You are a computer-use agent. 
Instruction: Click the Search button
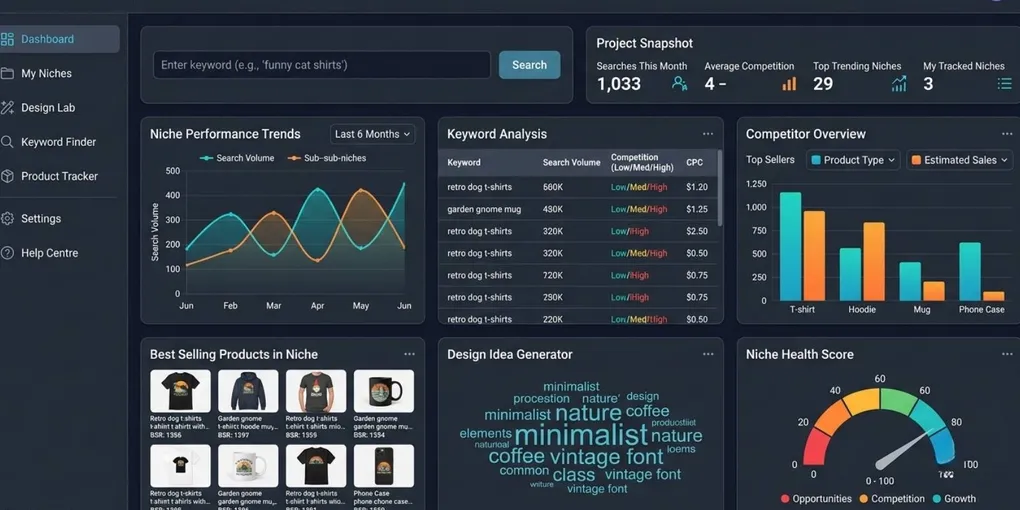pyautogui.click(x=530, y=65)
